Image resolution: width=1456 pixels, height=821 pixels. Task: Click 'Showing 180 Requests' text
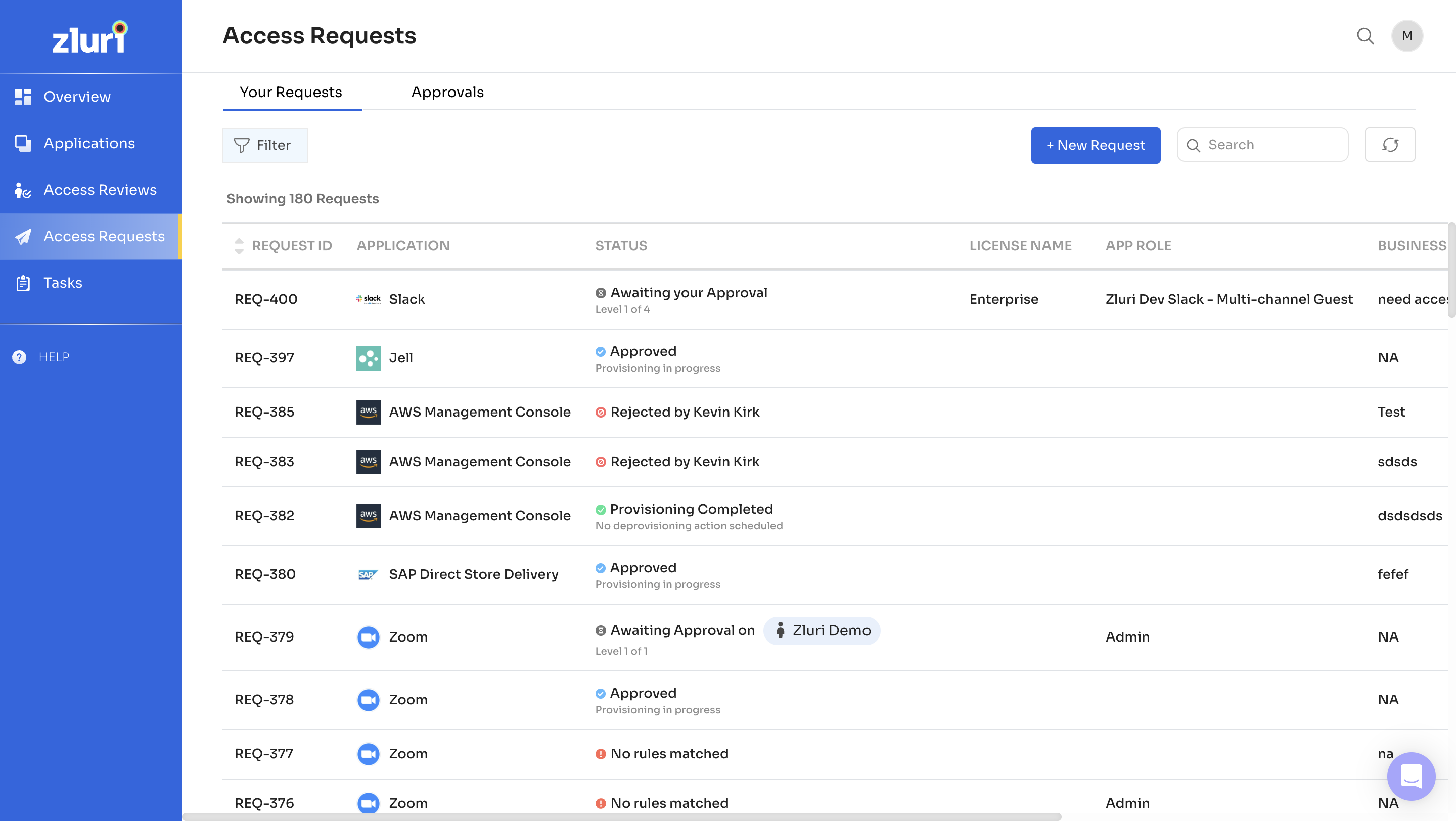302,199
